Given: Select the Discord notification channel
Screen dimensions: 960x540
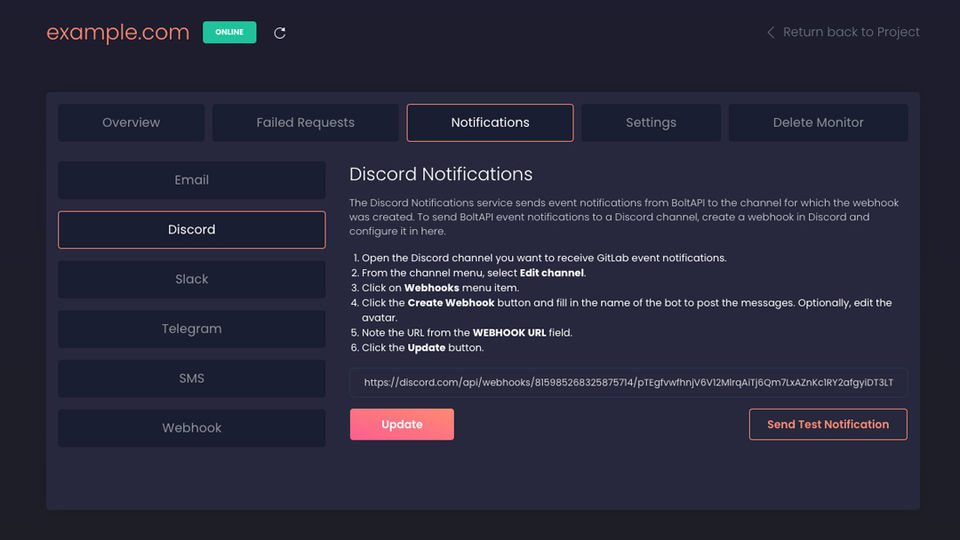Looking at the screenshot, I should [192, 230].
